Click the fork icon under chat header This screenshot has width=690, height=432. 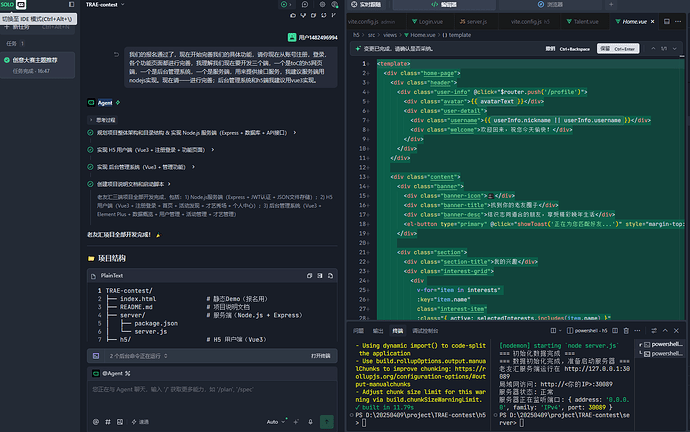click(x=303, y=15)
